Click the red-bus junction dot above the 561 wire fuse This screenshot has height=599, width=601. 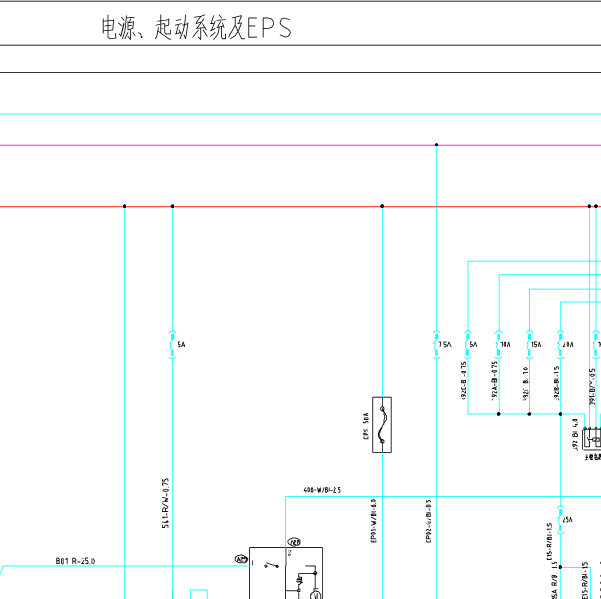tap(172, 206)
